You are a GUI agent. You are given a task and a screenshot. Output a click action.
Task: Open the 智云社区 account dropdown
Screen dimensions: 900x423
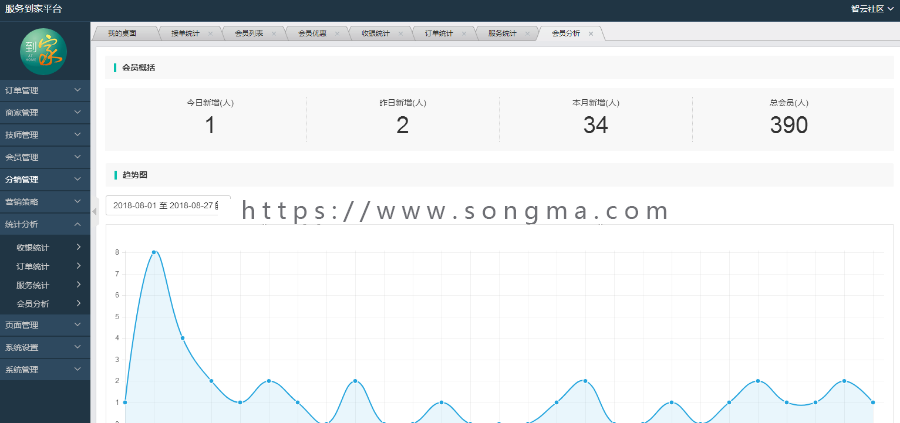tap(872, 9)
